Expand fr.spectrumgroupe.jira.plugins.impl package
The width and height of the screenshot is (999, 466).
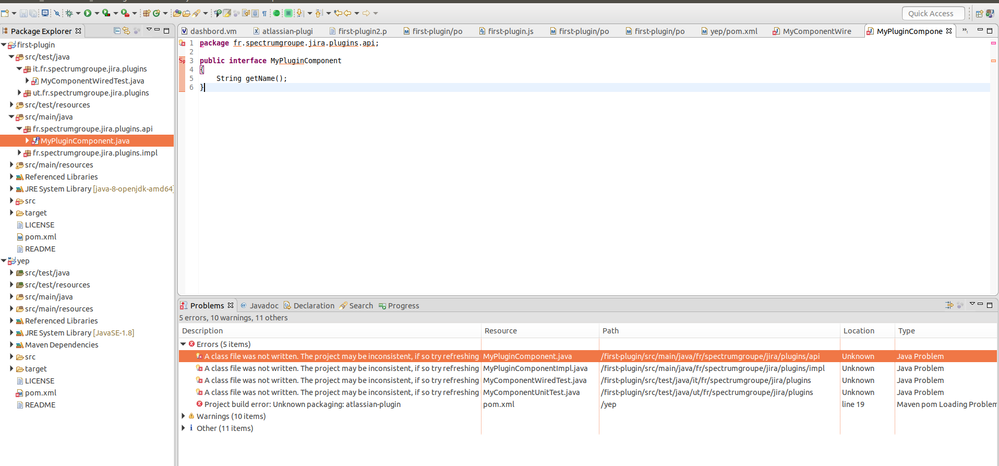(20, 153)
